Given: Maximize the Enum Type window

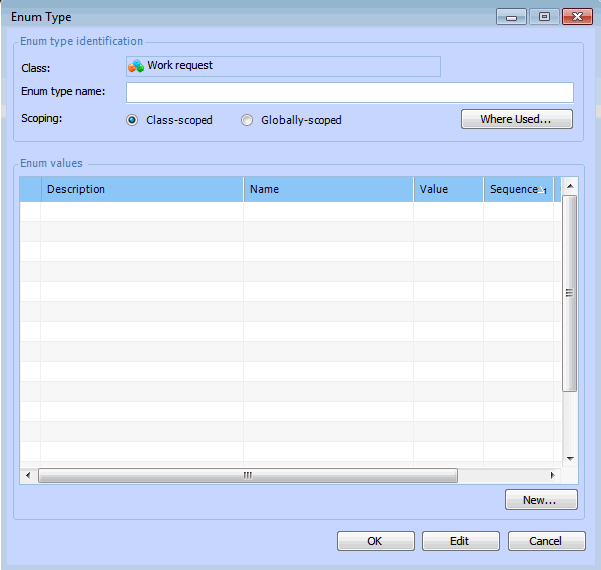Looking at the screenshot, I should (544, 17).
